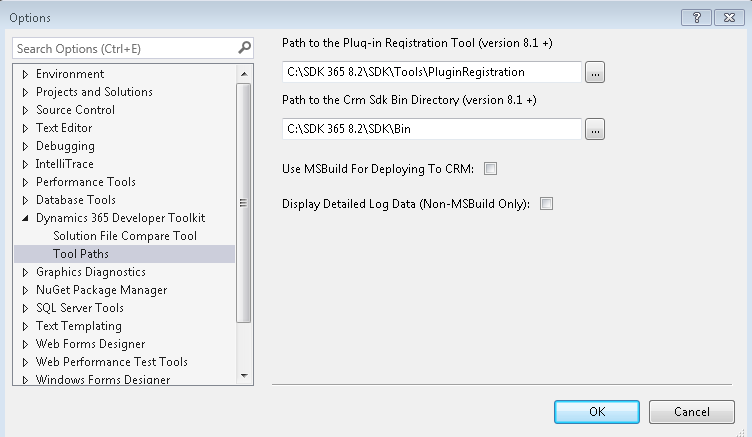Browse for Plug-in Registration Tool path
This screenshot has height=437, width=752.
tap(595, 72)
